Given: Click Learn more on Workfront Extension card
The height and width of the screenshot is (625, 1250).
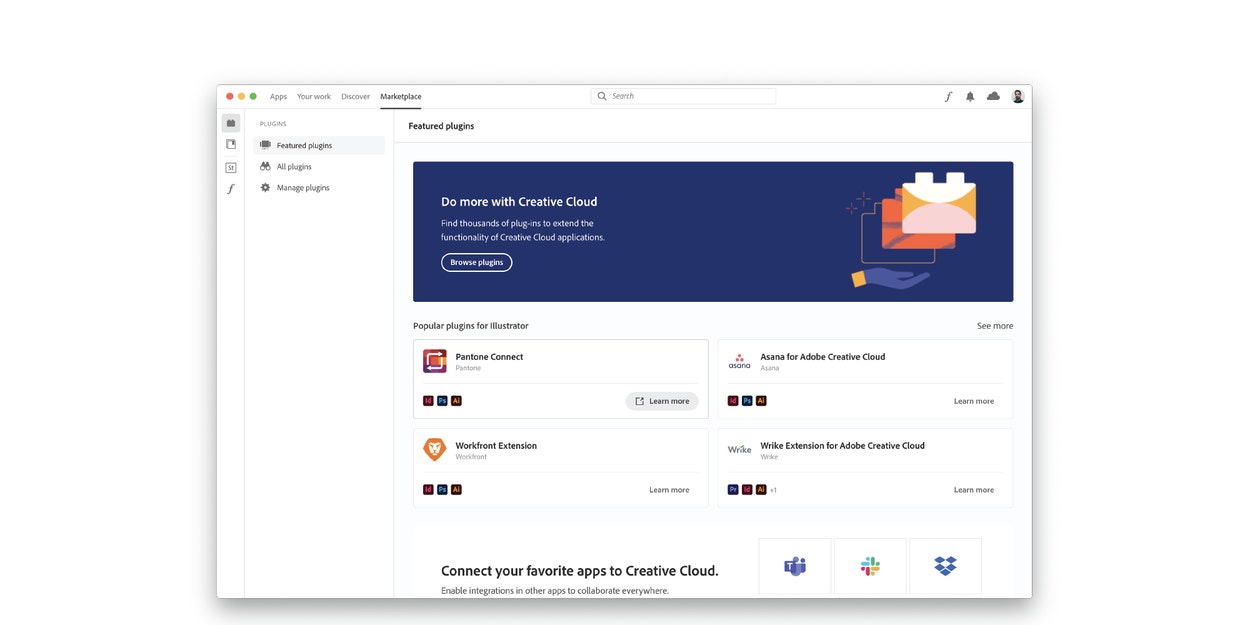Looking at the screenshot, I should click(x=669, y=490).
